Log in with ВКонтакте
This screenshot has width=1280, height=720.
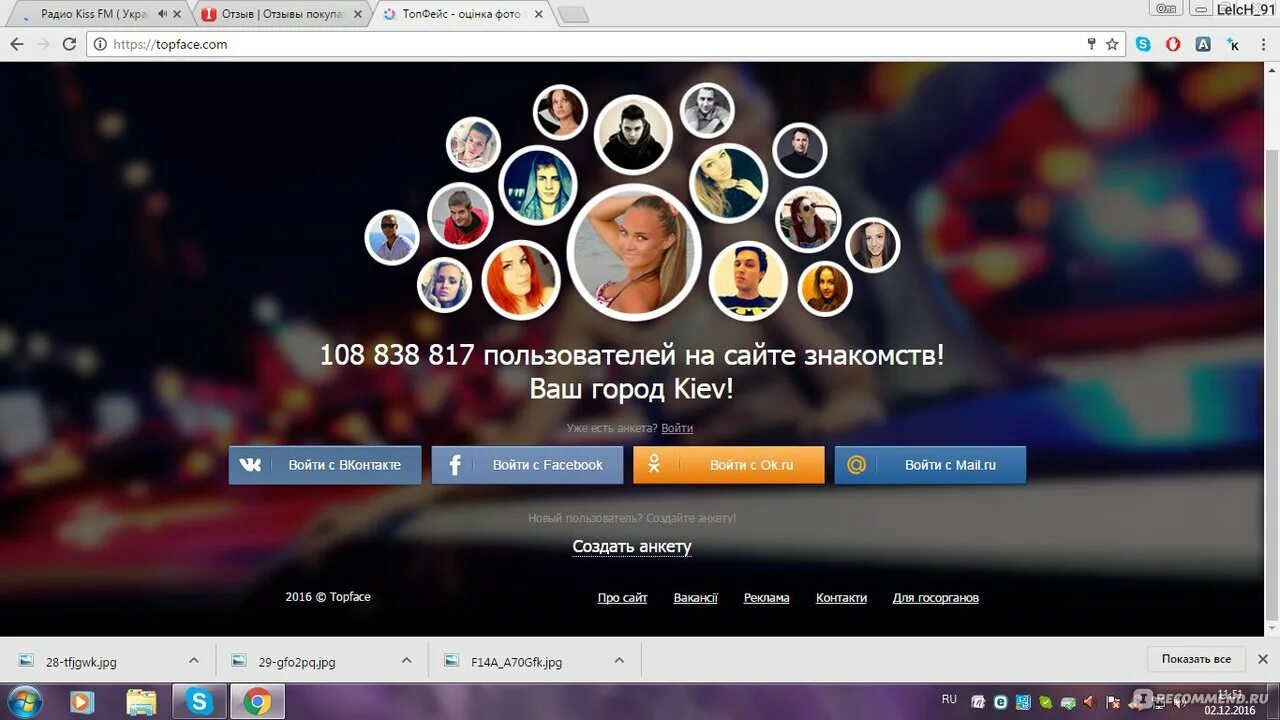pos(325,465)
